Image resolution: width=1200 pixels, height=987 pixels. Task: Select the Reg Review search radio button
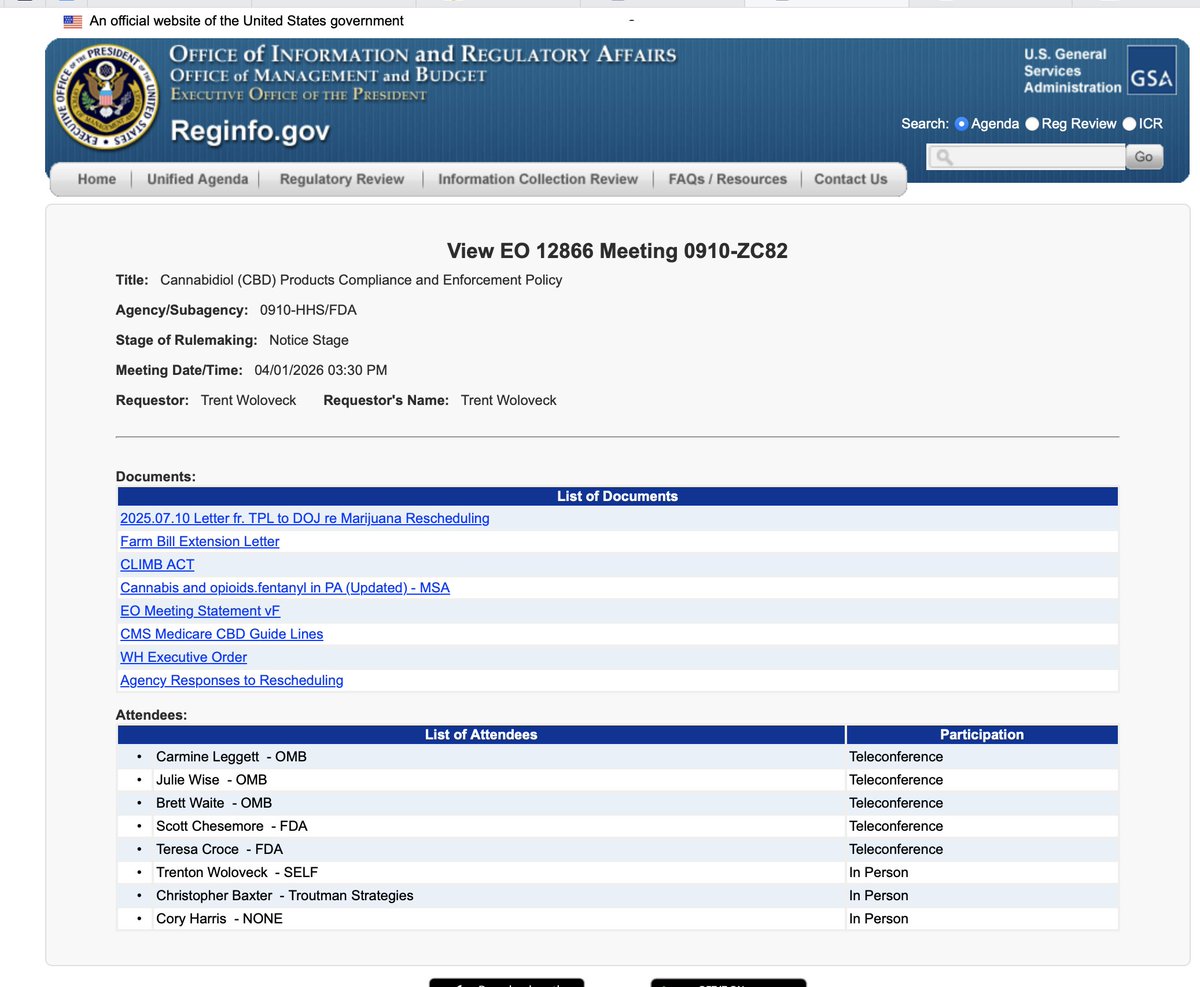[x=1032, y=124]
